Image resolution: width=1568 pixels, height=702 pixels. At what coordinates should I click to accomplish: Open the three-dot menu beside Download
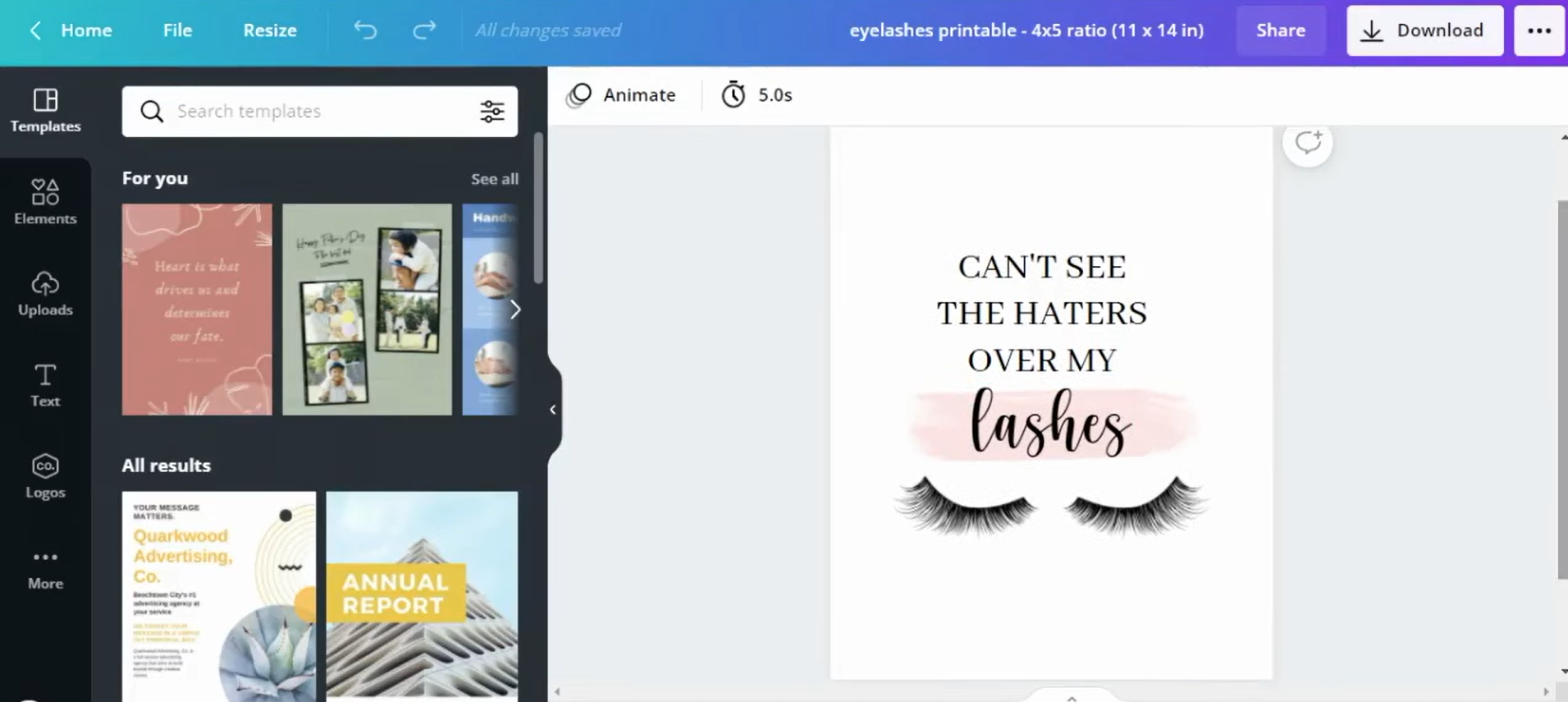pyautogui.click(x=1538, y=30)
